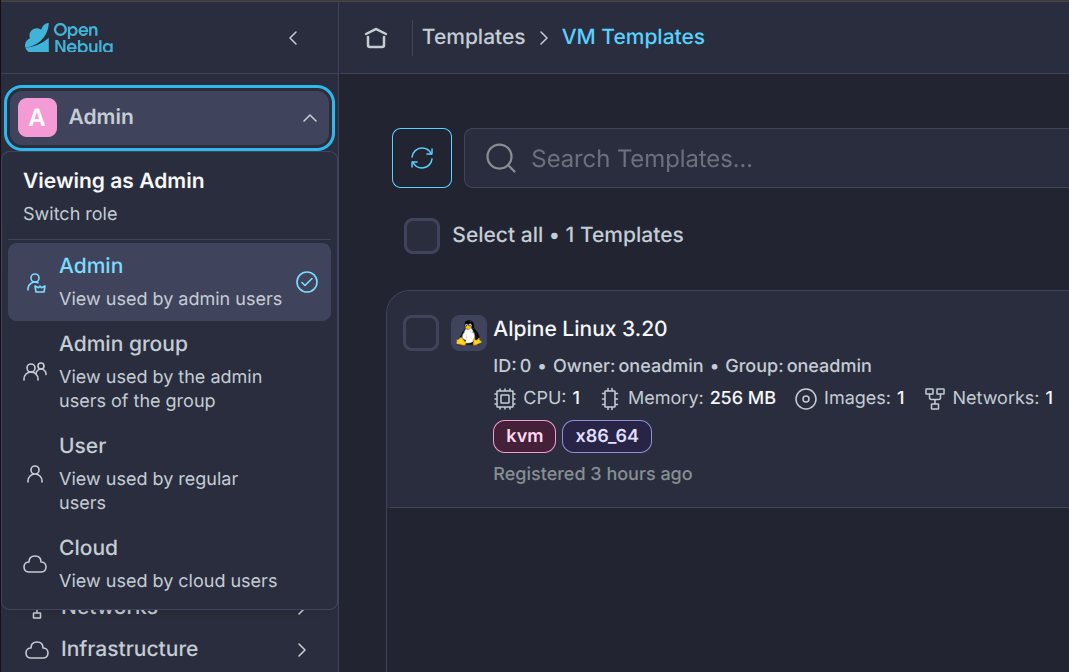Refresh the templates list

coord(422,158)
